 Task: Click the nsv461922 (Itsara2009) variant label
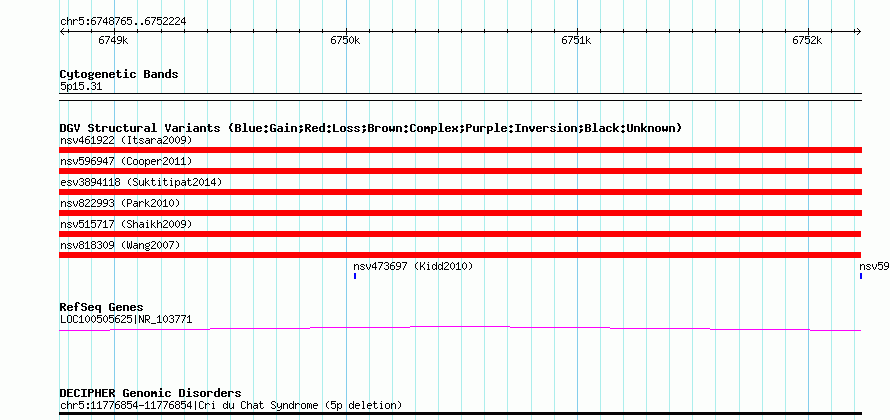pos(126,140)
